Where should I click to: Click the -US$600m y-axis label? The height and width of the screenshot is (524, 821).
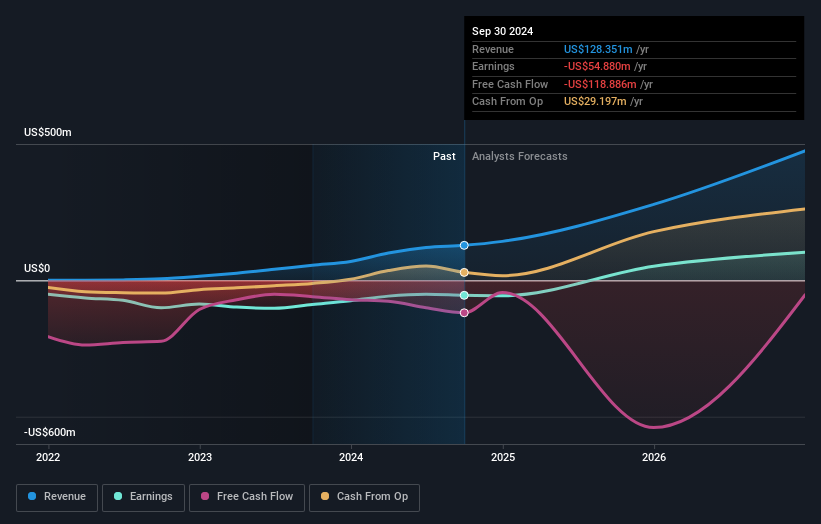pos(50,432)
